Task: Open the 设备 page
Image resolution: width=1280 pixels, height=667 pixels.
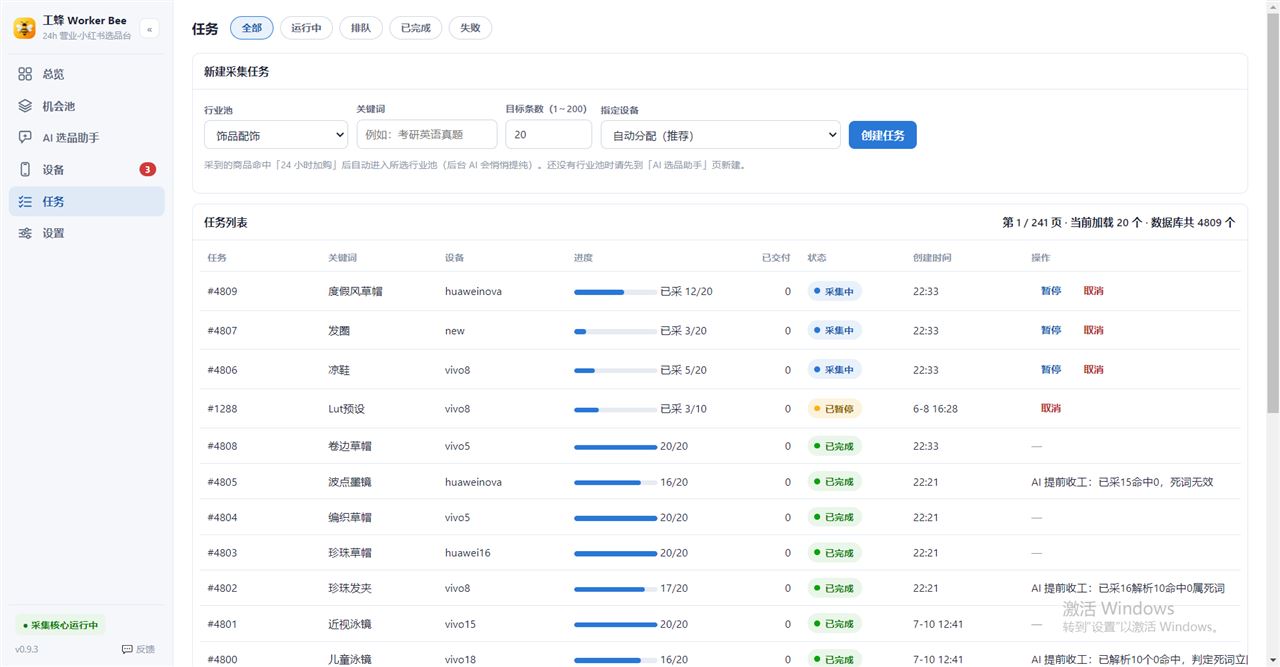Action: pos(86,169)
